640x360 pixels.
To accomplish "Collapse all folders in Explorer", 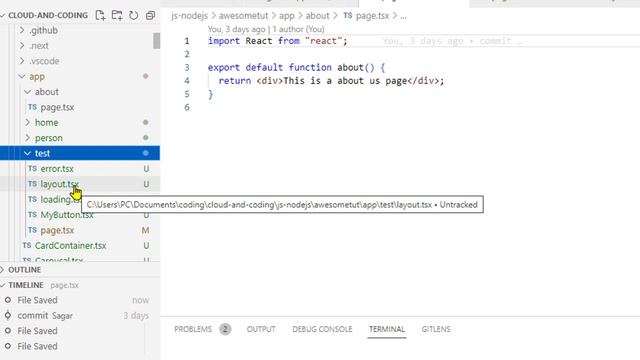I will 150,16.
